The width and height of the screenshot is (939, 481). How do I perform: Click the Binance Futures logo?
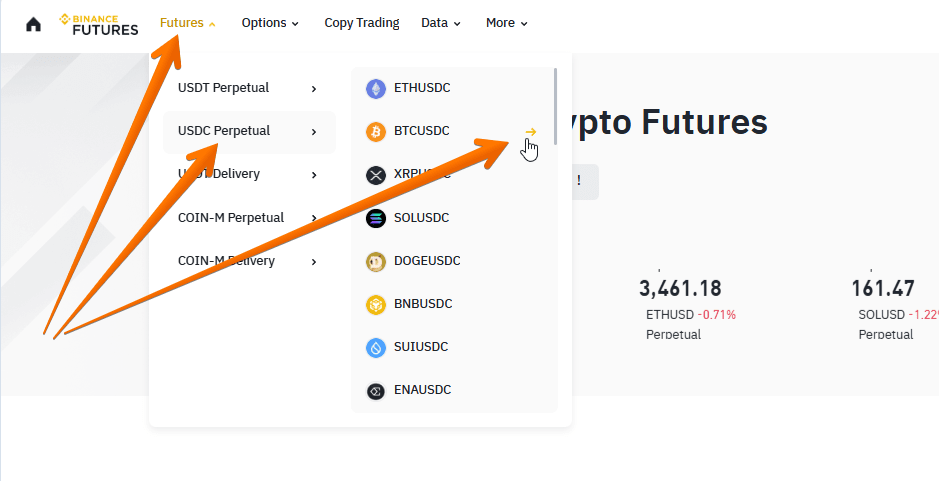(98, 24)
